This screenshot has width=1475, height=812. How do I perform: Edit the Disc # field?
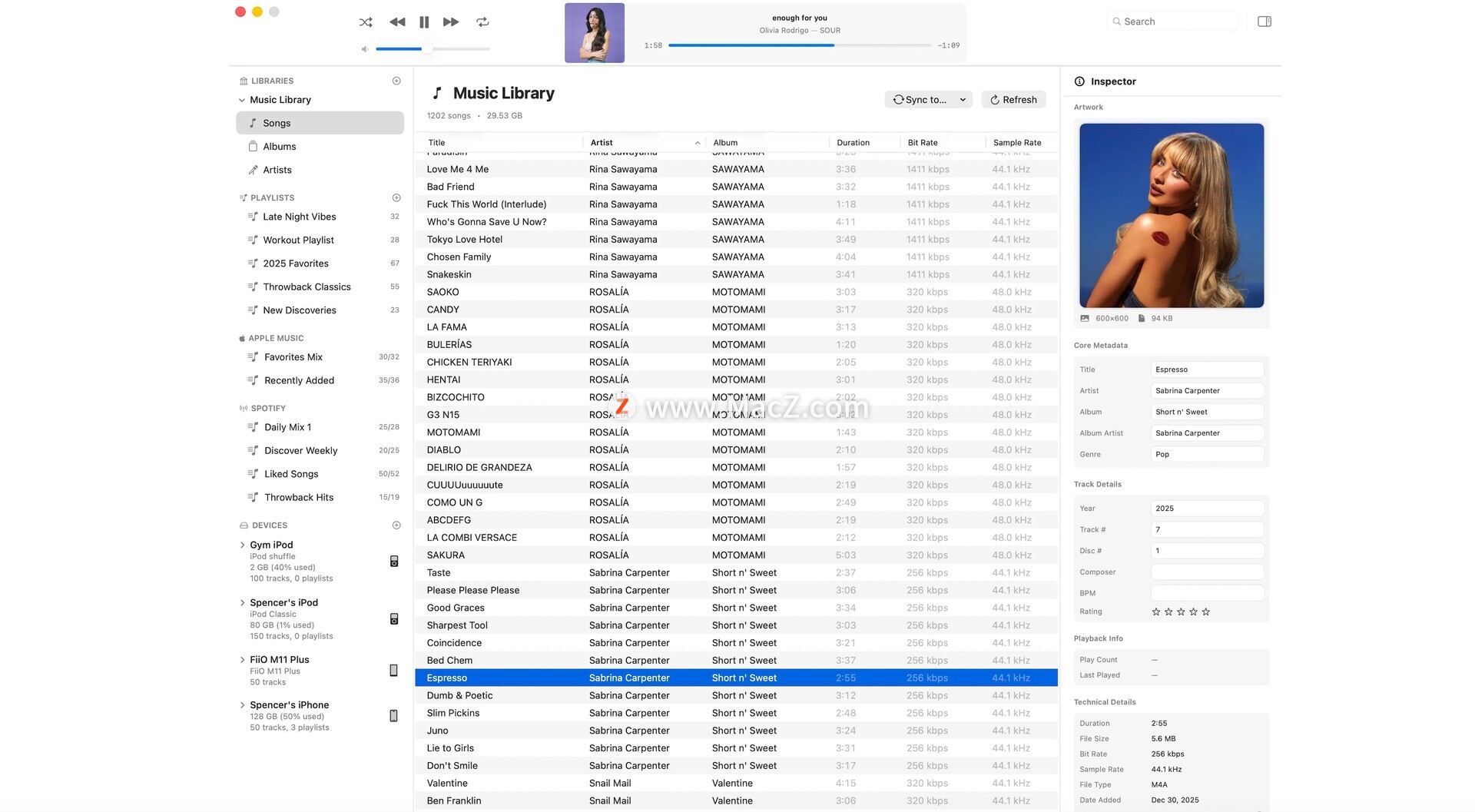1207,551
